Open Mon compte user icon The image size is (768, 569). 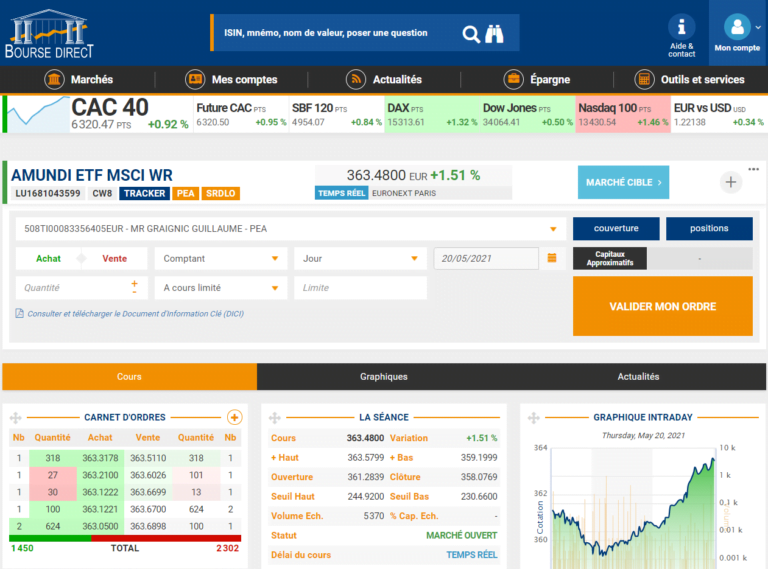pos(737,27)
